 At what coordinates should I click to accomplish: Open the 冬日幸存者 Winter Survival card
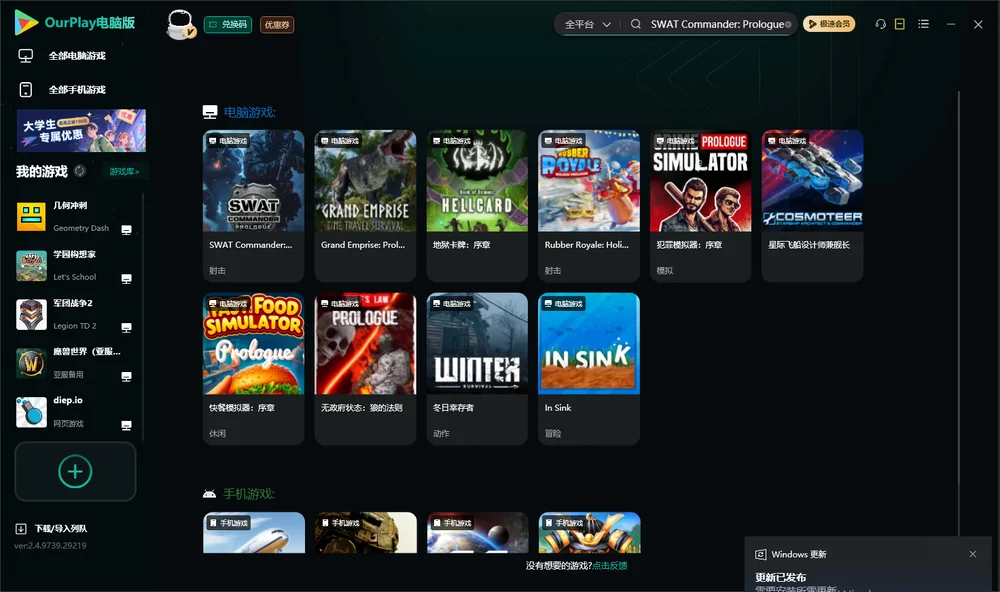point(477,368)
